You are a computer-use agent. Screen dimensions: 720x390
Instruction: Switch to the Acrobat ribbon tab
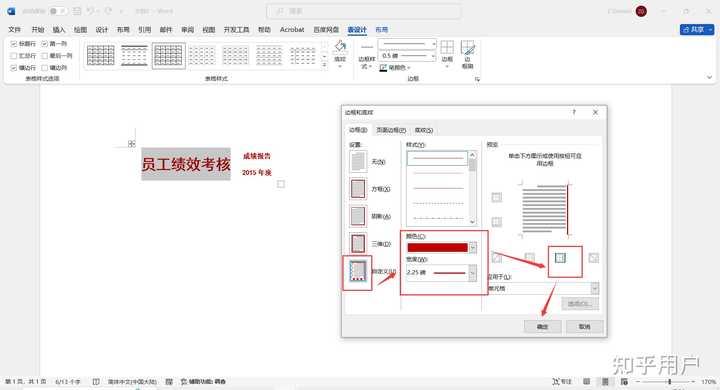(x=292, y=29)
